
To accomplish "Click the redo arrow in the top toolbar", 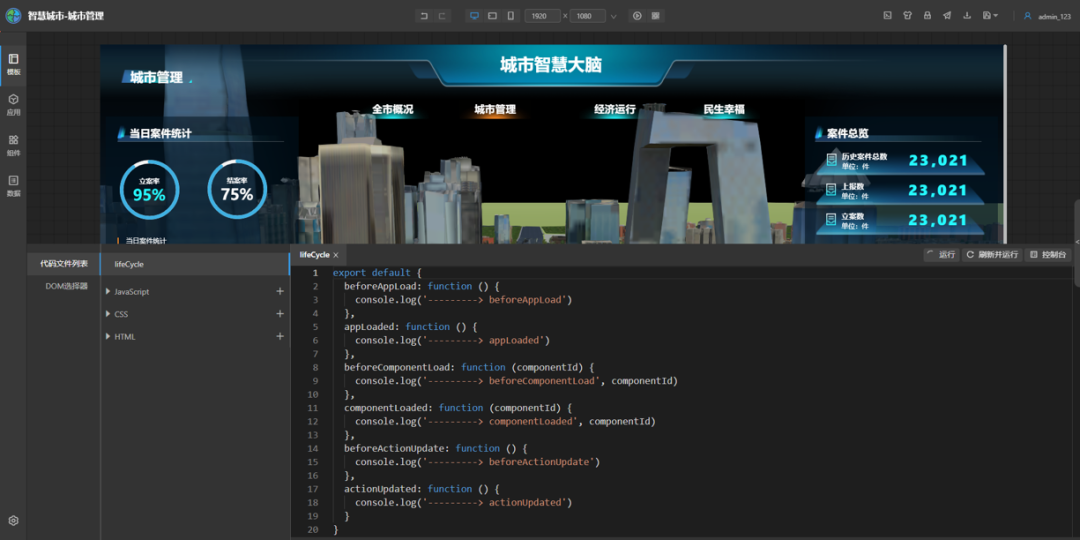I will (x=442, y=15).
